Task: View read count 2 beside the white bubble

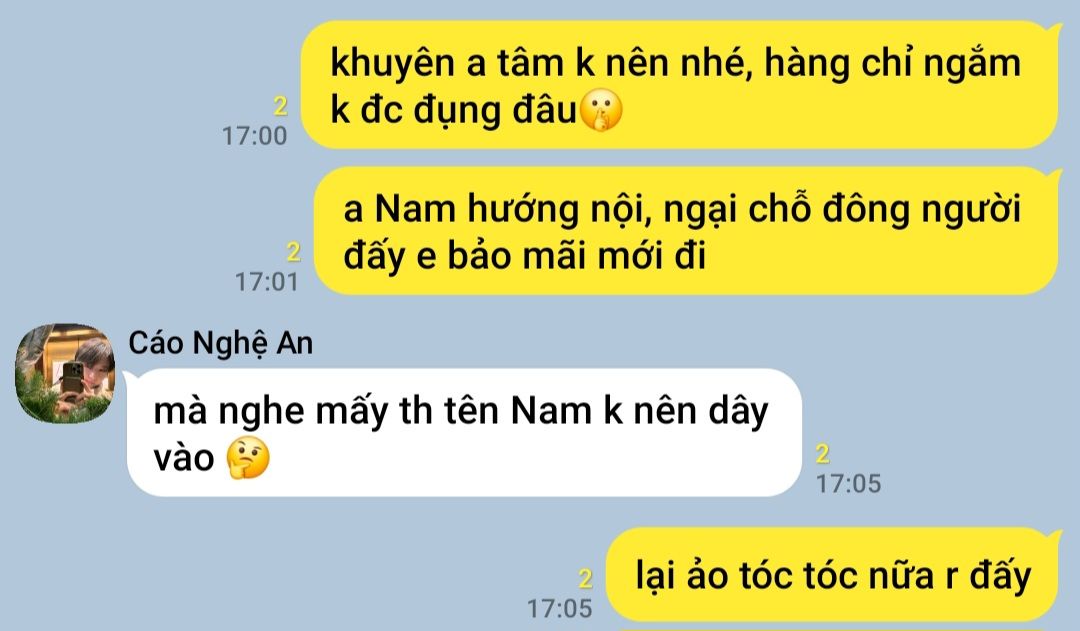Action: [x=823, y=454]
